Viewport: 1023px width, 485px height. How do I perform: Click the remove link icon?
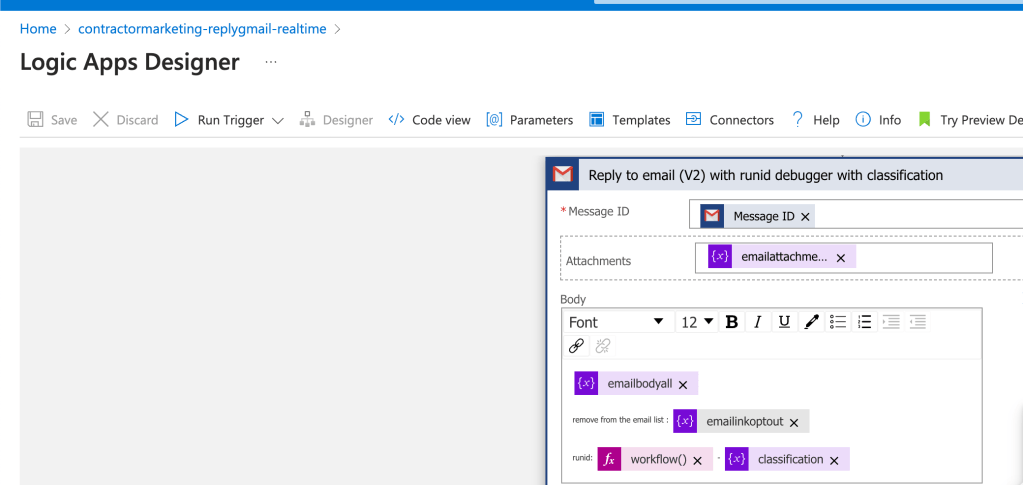(x=603, y=346)
